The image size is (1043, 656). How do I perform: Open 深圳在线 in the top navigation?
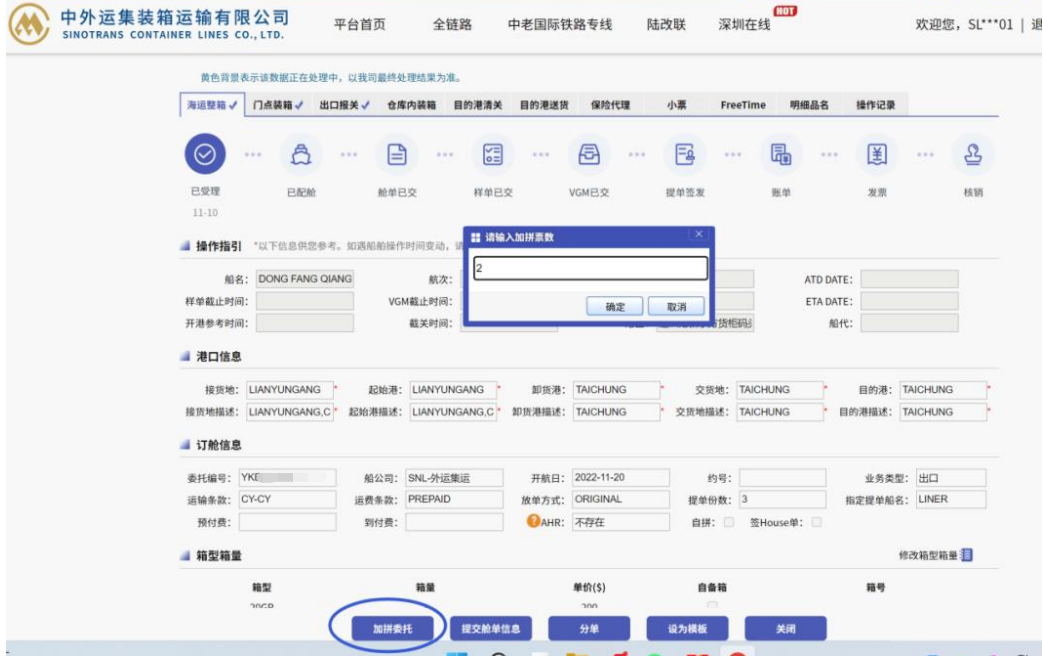pyautogui.click(x=744, y=25)
